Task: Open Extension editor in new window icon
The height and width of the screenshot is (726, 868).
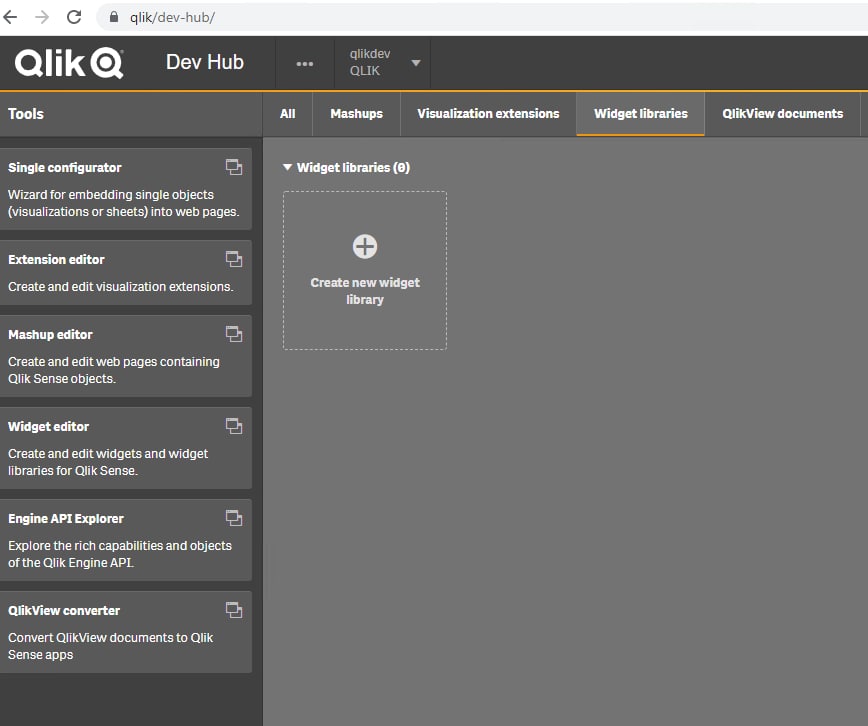Action: pyautogui.click(x=234, y=259)
